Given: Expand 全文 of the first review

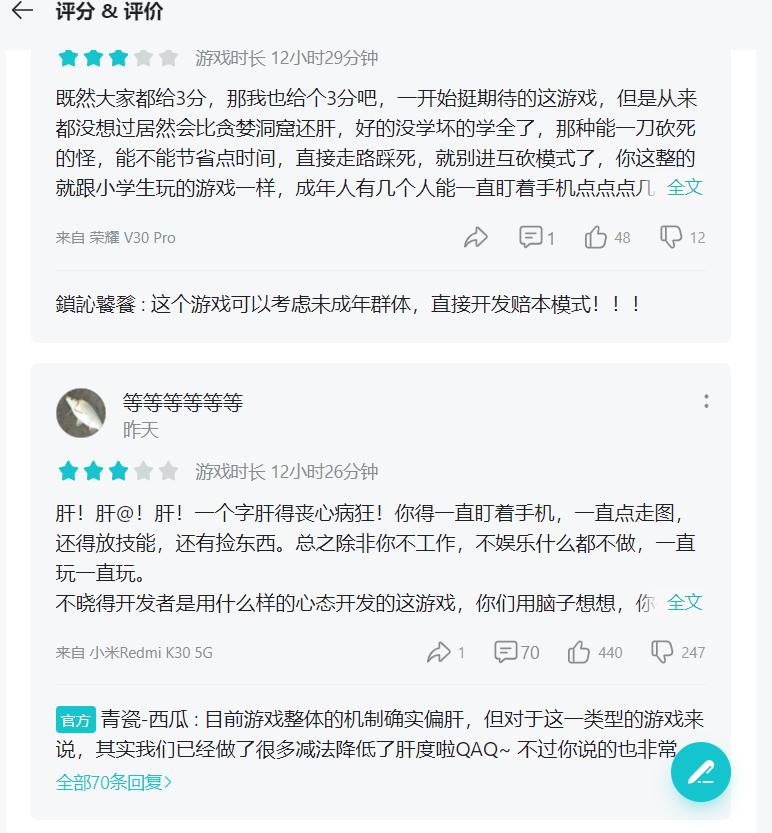Looking at the screenshot, I should (684, 187).
